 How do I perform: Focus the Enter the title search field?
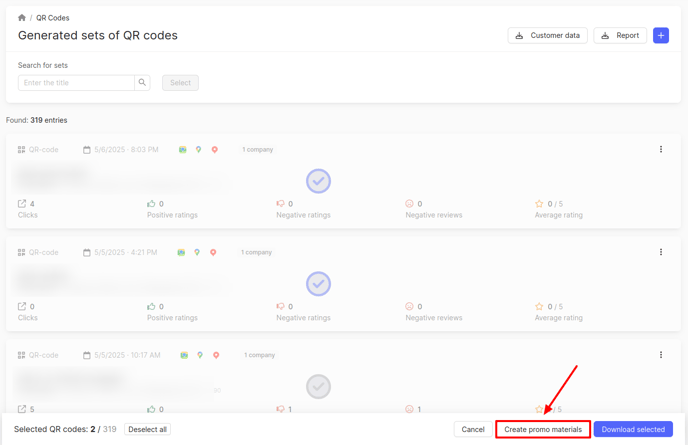point(76,83)
